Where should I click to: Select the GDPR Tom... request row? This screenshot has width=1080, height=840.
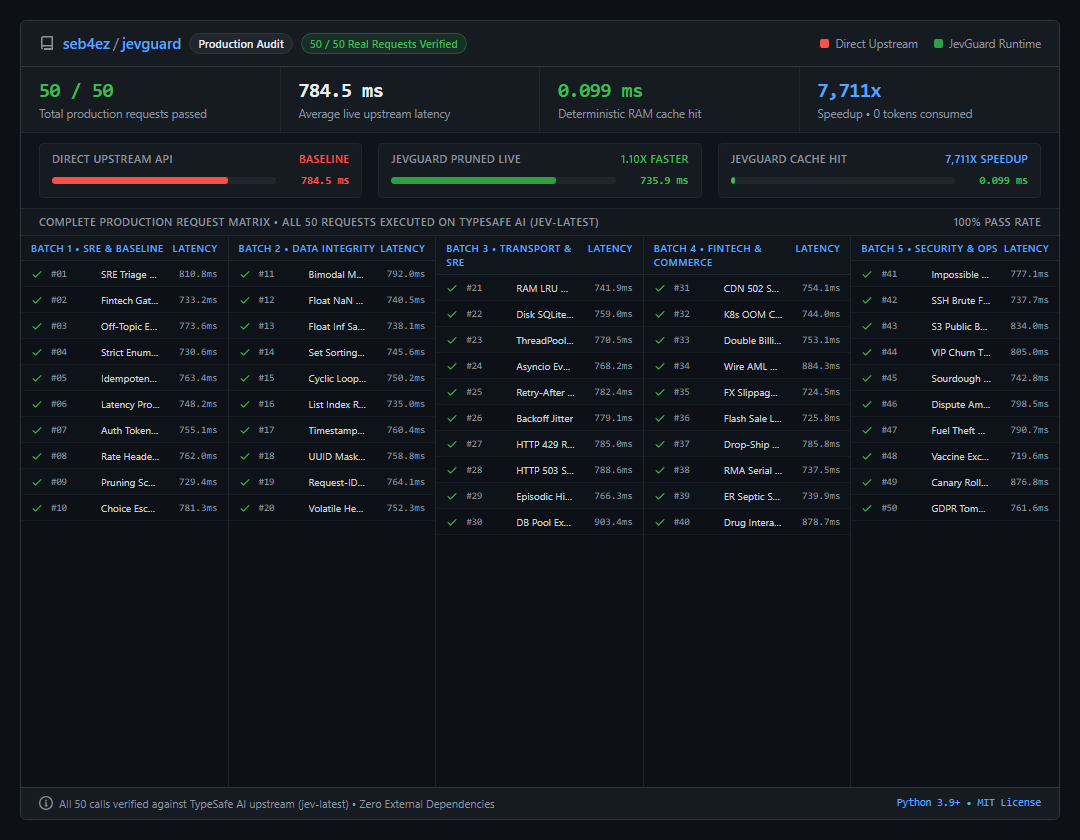pos(955,508)
